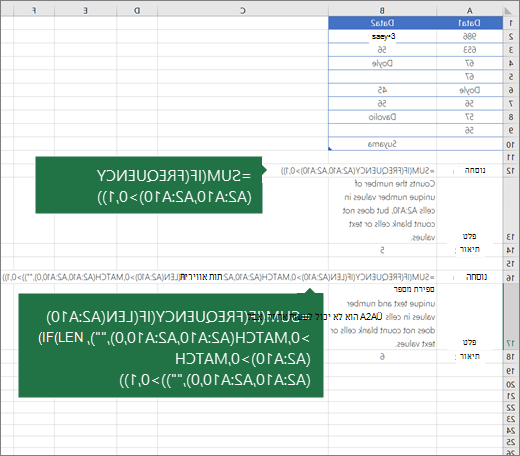
Task: Click the Select All corner triangle
Action: 509,11
